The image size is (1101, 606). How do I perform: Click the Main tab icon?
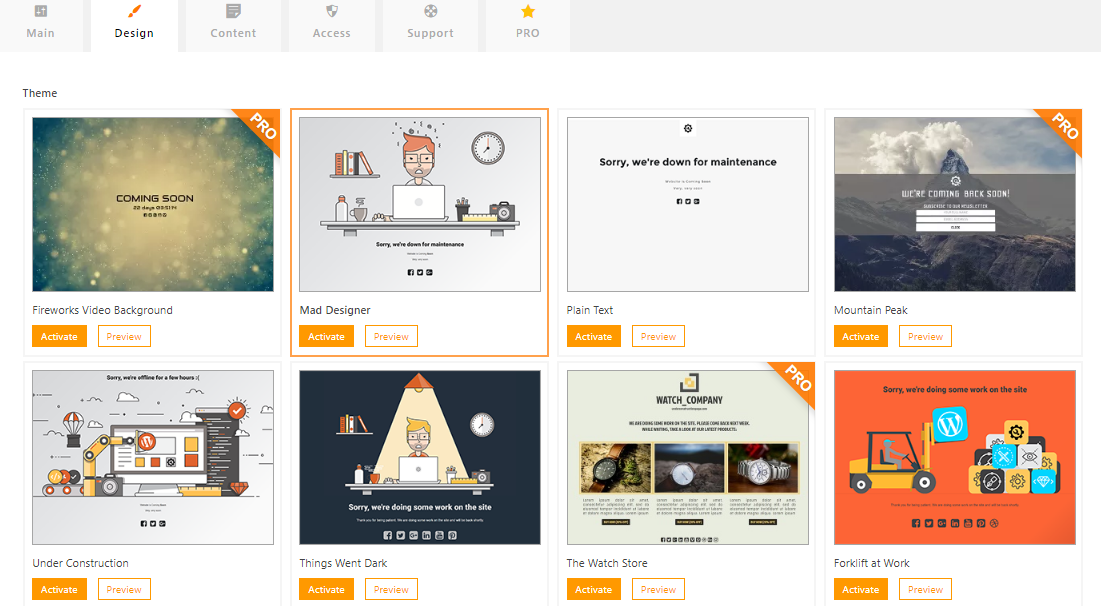tap(40, 12)
